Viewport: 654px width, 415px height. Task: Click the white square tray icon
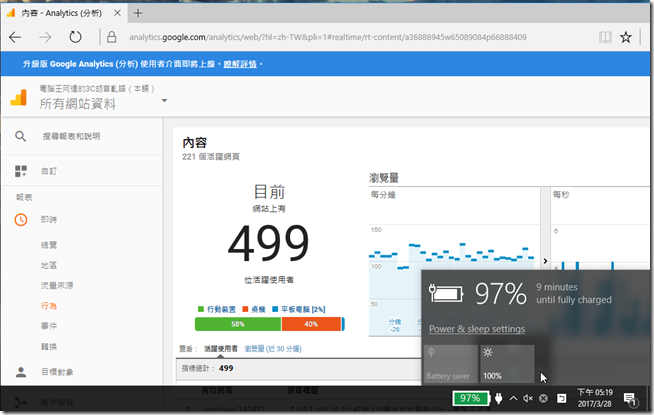[561, 398]
